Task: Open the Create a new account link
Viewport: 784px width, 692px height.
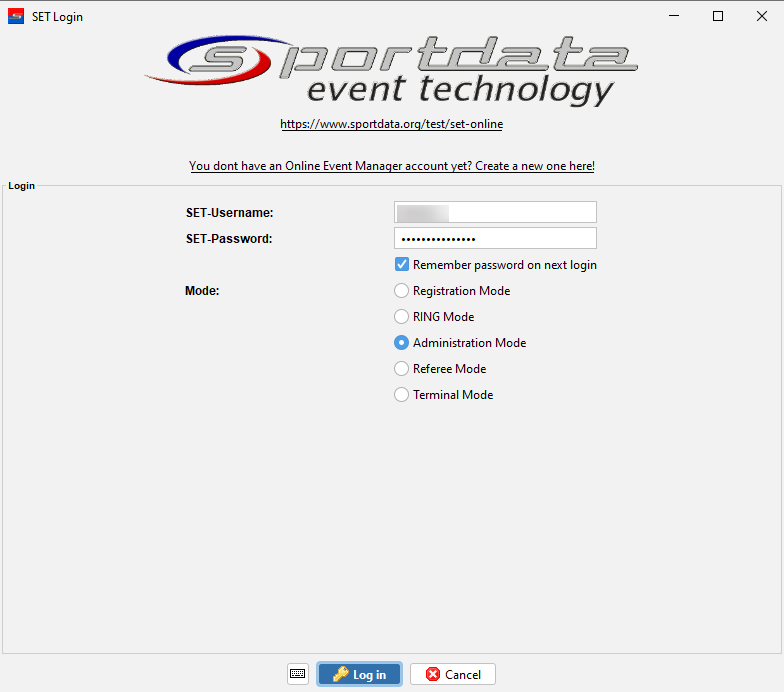Action: (x=392, y=166)
